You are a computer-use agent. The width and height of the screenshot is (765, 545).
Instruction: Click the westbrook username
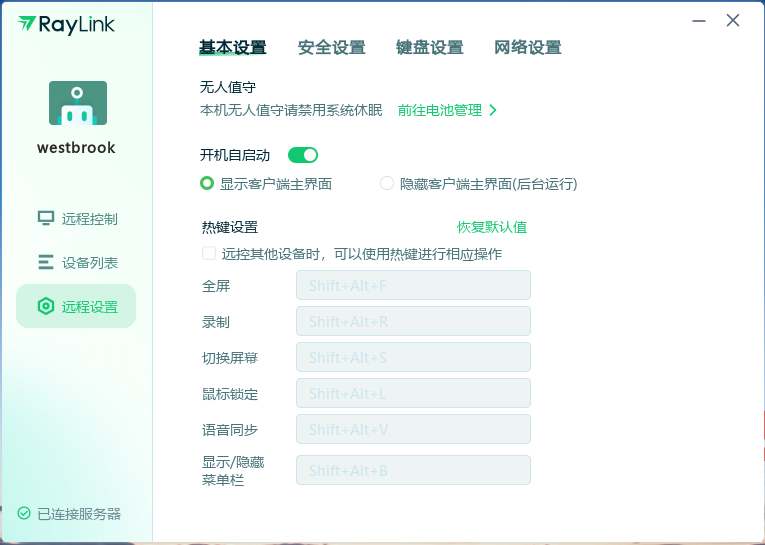(76, 147)
